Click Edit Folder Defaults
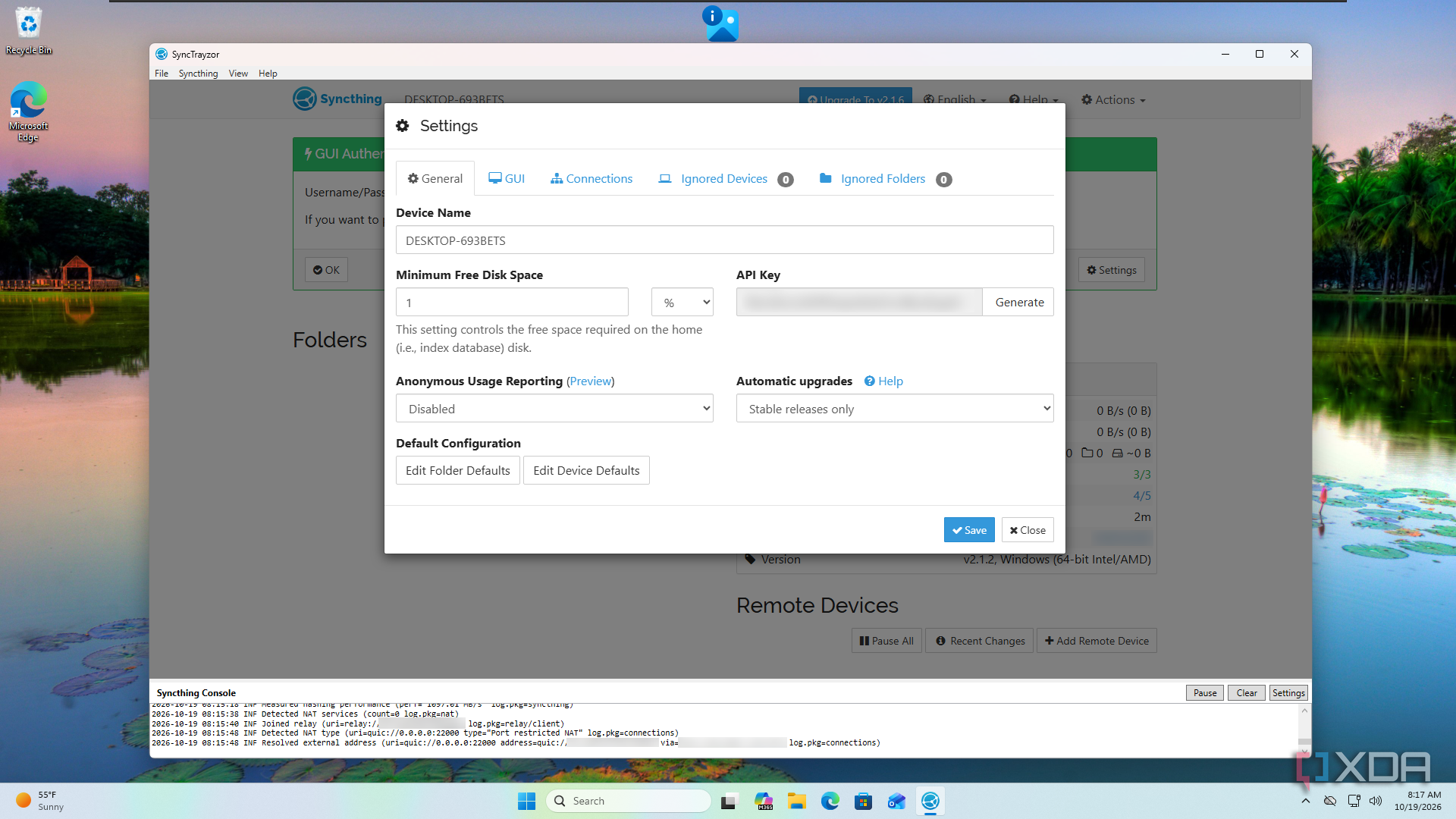The image size is (1456, 819). [457, 470]
